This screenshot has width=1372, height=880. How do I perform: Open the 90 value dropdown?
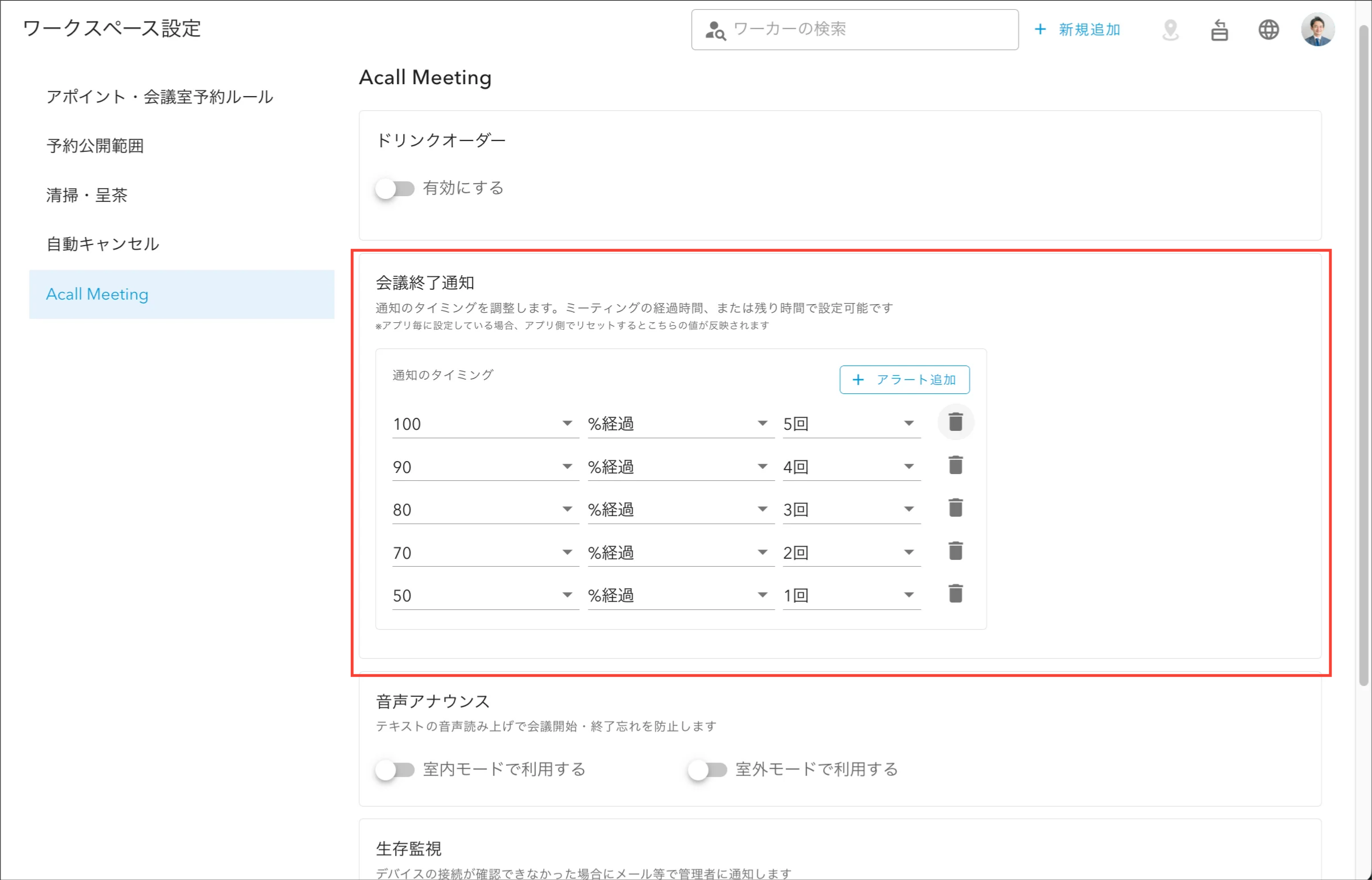click(485, 467)
